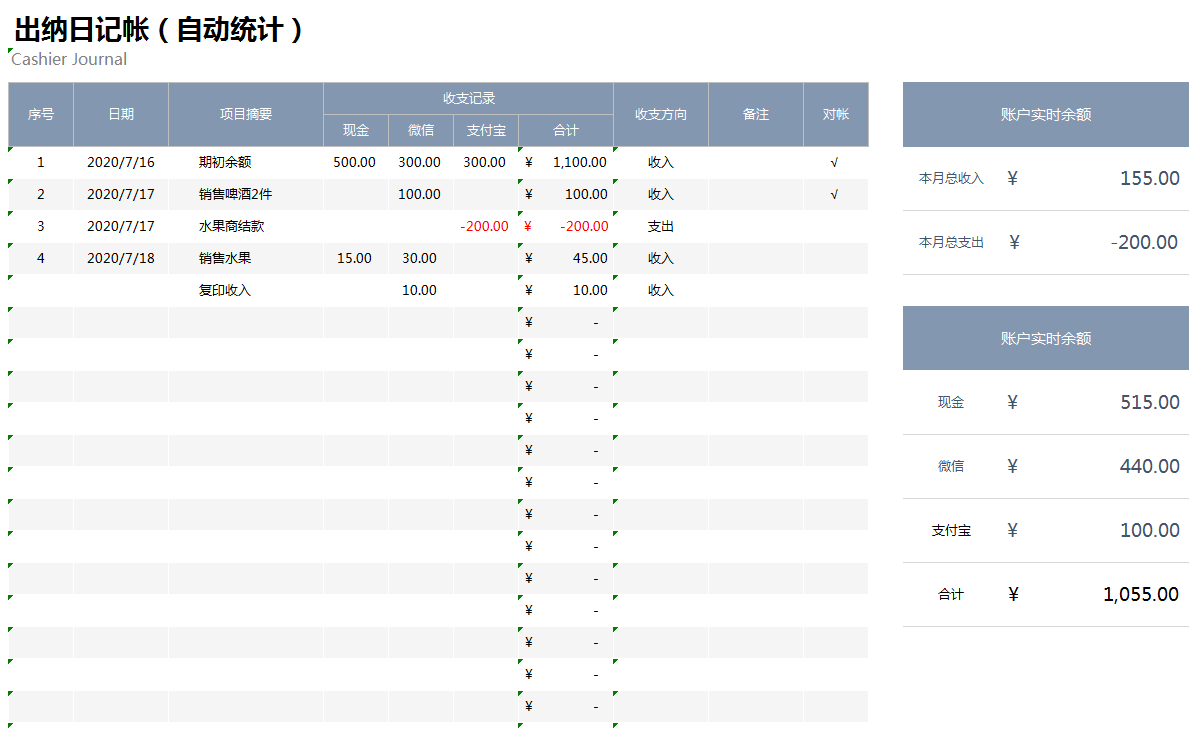The image size is (1194, 730).
Task: Select the 1,055.00 total balance value
Action: pyautogui.click(x=1140, y=594)
